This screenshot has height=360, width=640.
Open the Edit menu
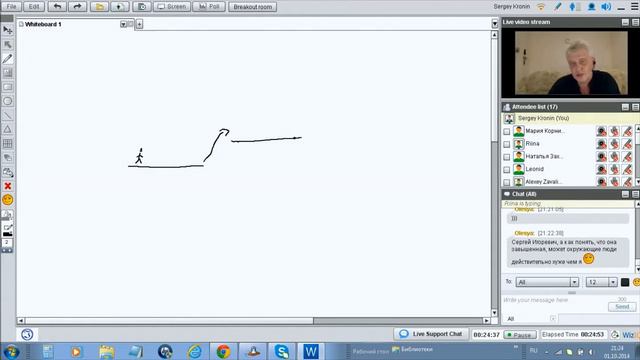34,7
